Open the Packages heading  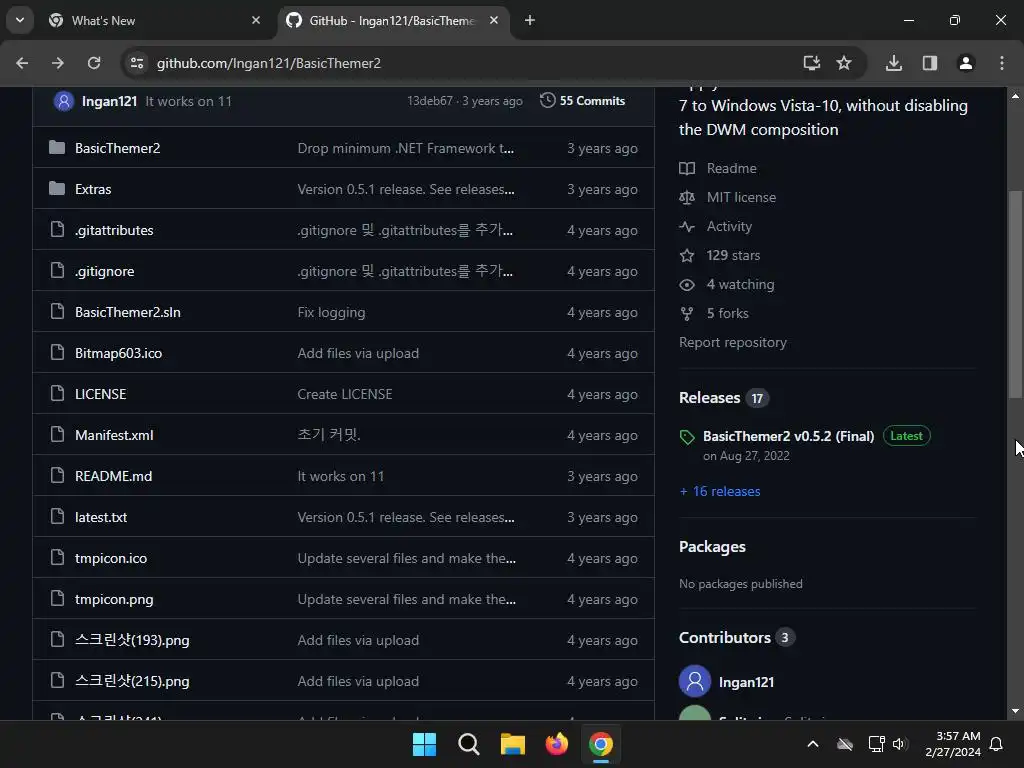[712, 547]
